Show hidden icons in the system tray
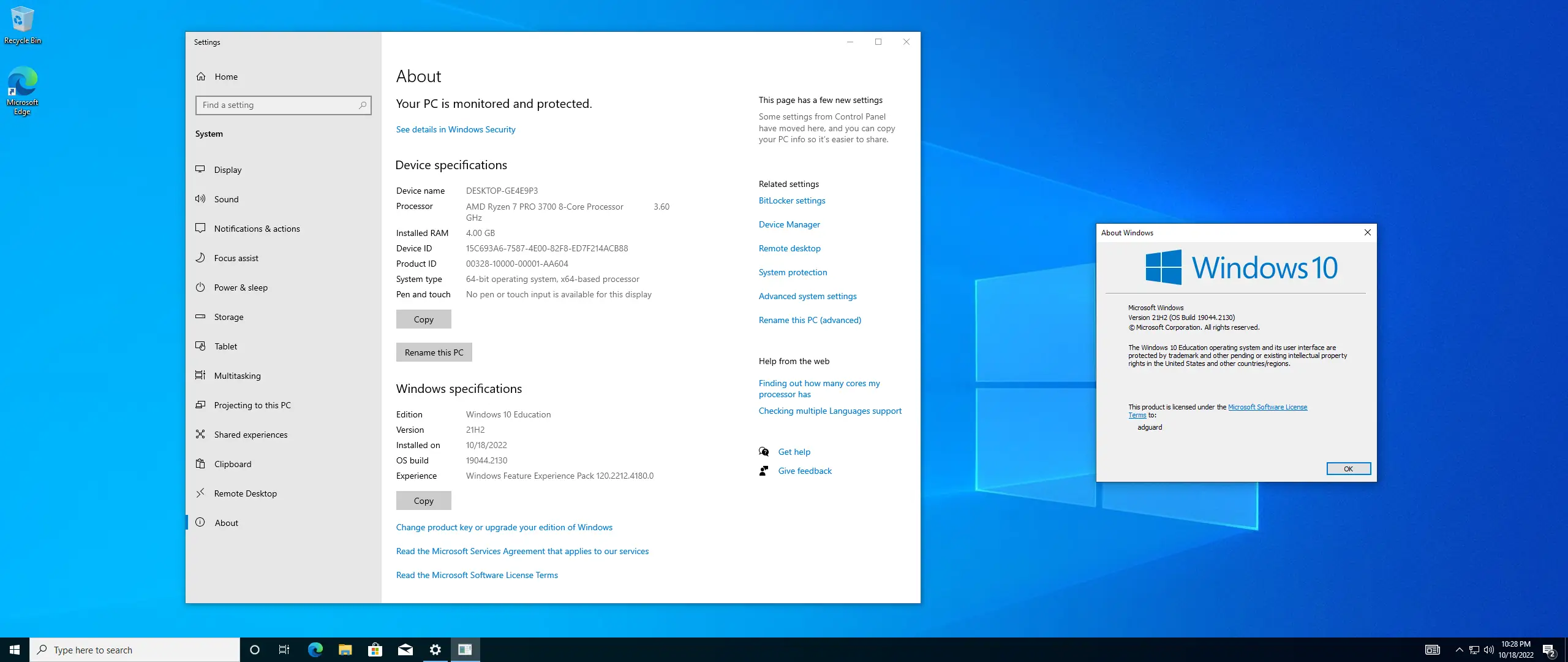This screenshot has height=662, width=1568. (x=1458, y=649)
